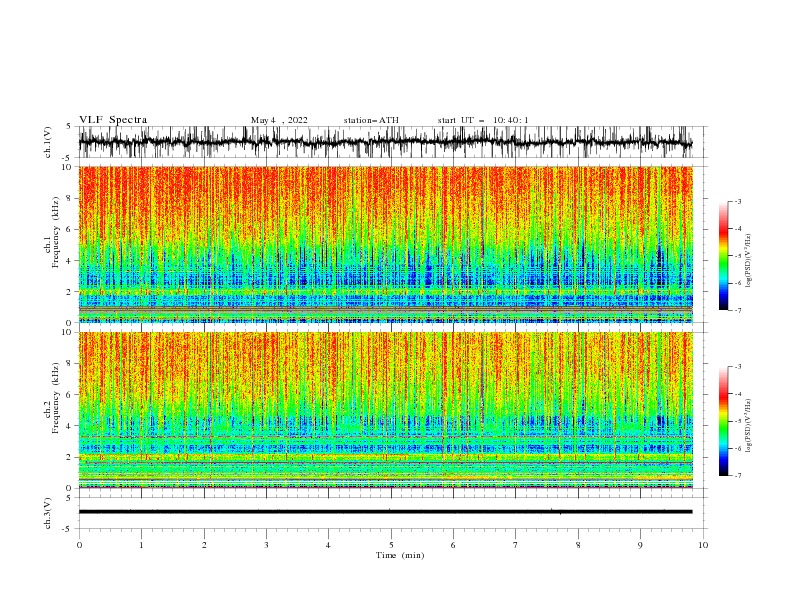Click the ch.2 Frequency (kHz) axis label
Screen dimensions: 792x612
pyautogui.click(x=52, y=398)
